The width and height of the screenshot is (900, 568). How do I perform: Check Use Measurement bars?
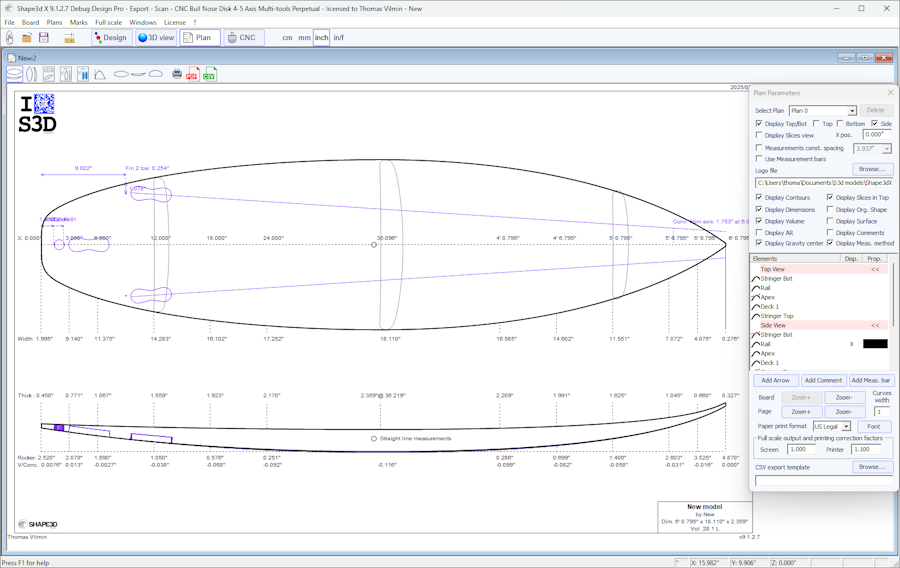[x=759, y=159]
